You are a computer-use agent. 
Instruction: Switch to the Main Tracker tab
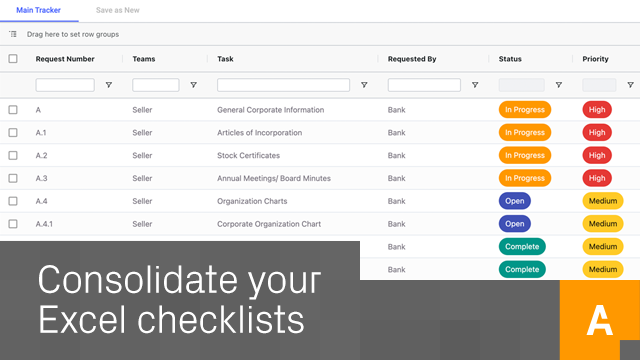click(38, 10)
